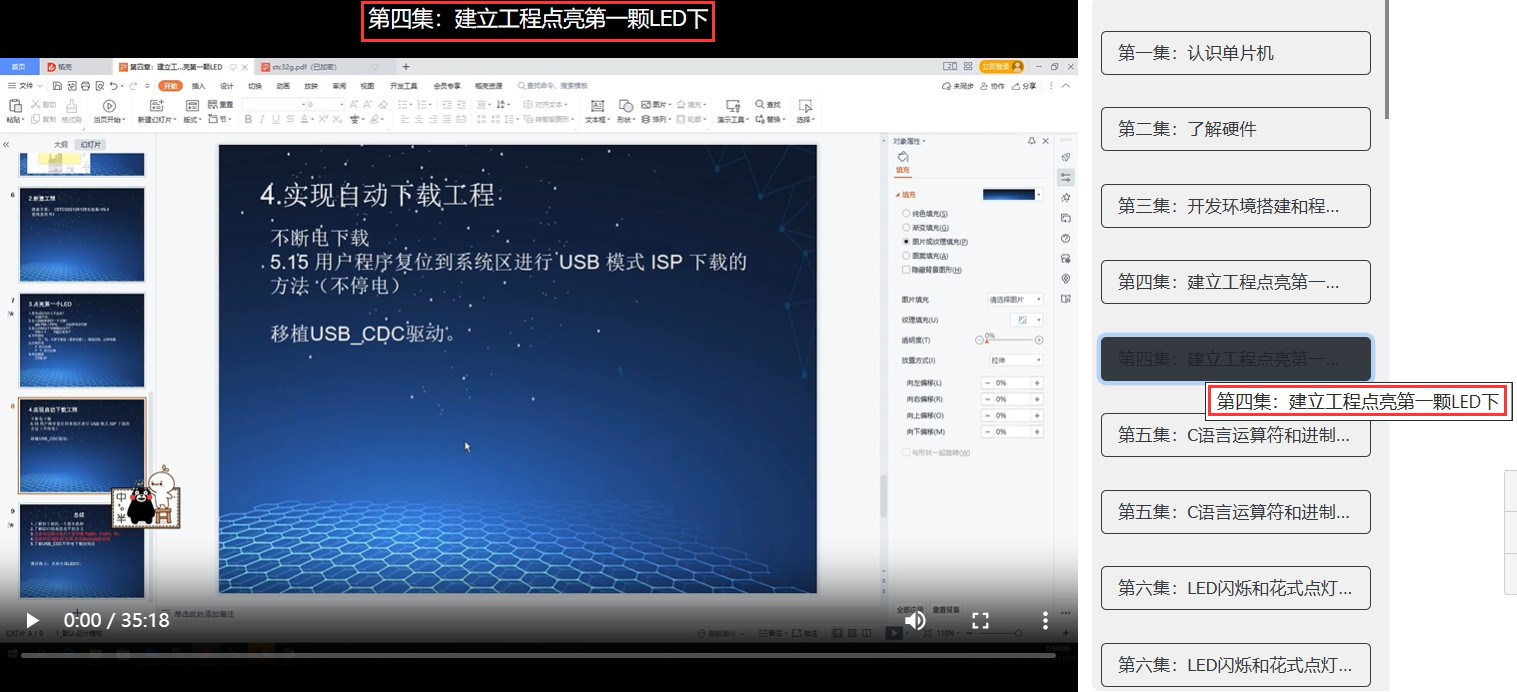Select the 动画 ribbon tab
This screenshot has height=692, width=1517.
(x=283, y=86)
